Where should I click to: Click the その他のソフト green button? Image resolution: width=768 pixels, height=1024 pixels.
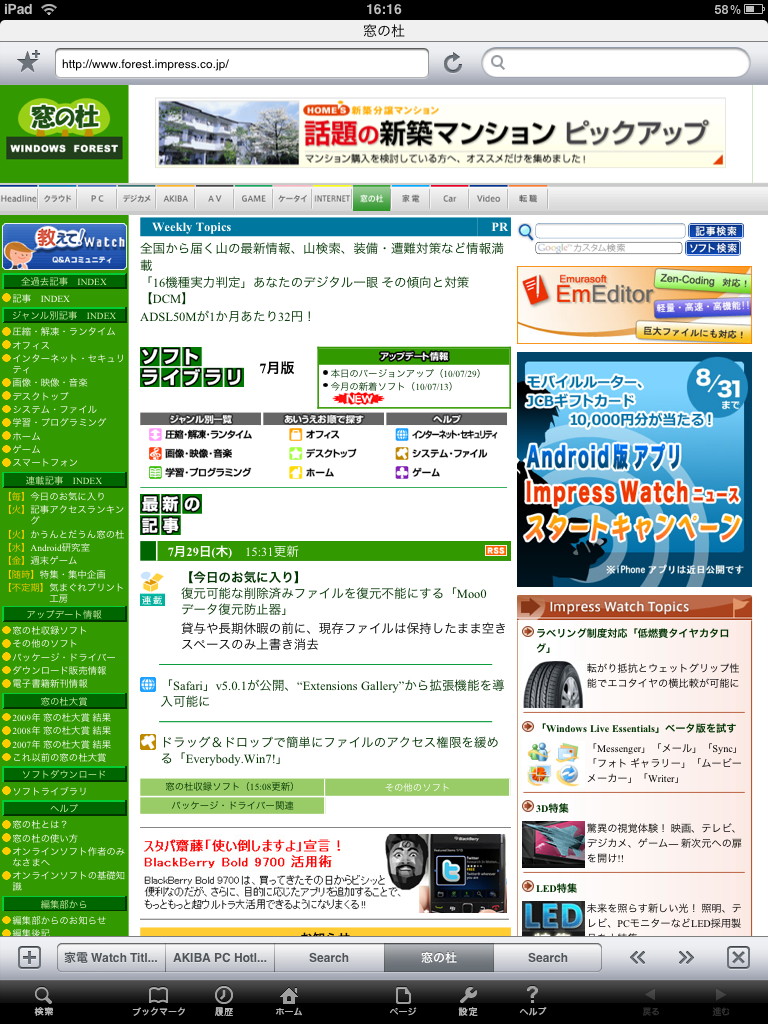pos(417,787)
